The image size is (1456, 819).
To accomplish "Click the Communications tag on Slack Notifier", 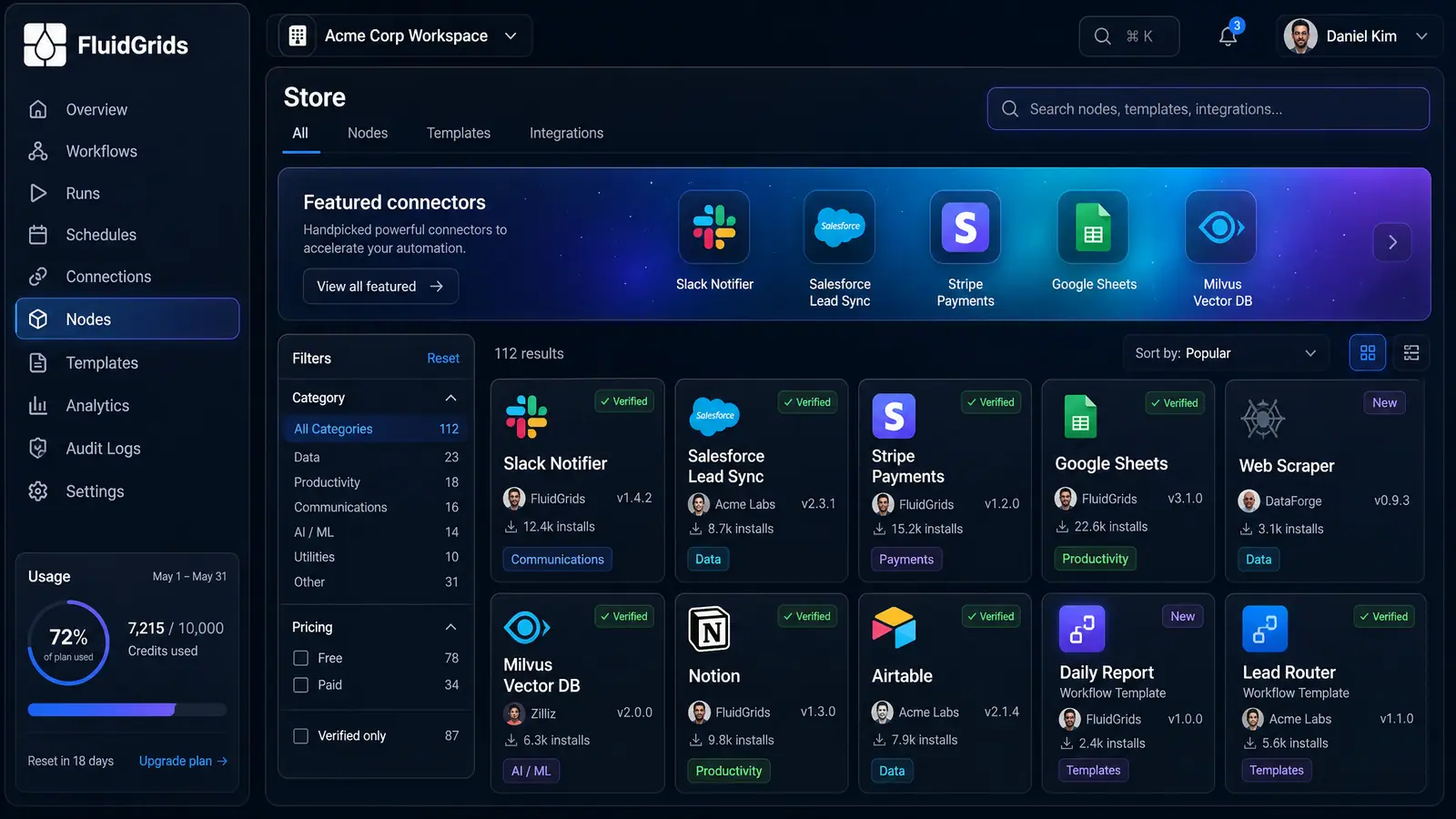I will 557,560.
